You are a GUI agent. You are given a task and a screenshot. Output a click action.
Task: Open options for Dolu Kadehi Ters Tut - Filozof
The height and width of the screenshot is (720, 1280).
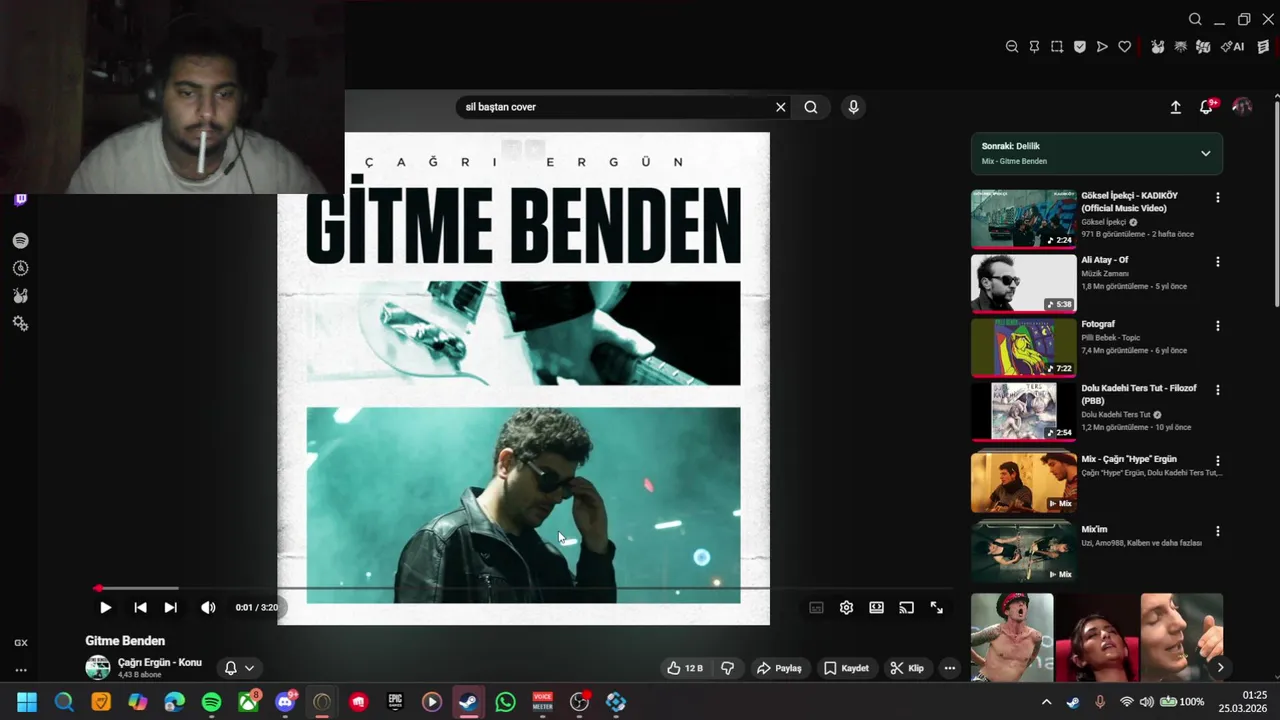click(1217, 390)
